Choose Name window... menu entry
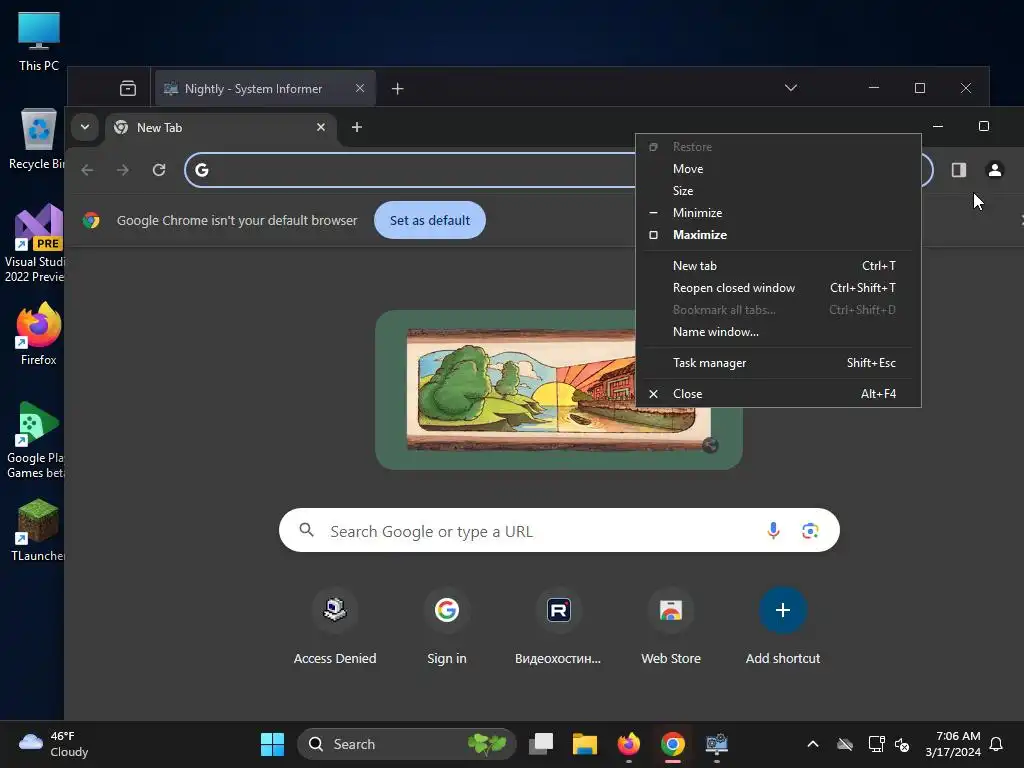The image size is (1024, 768). tap(778, 332)
